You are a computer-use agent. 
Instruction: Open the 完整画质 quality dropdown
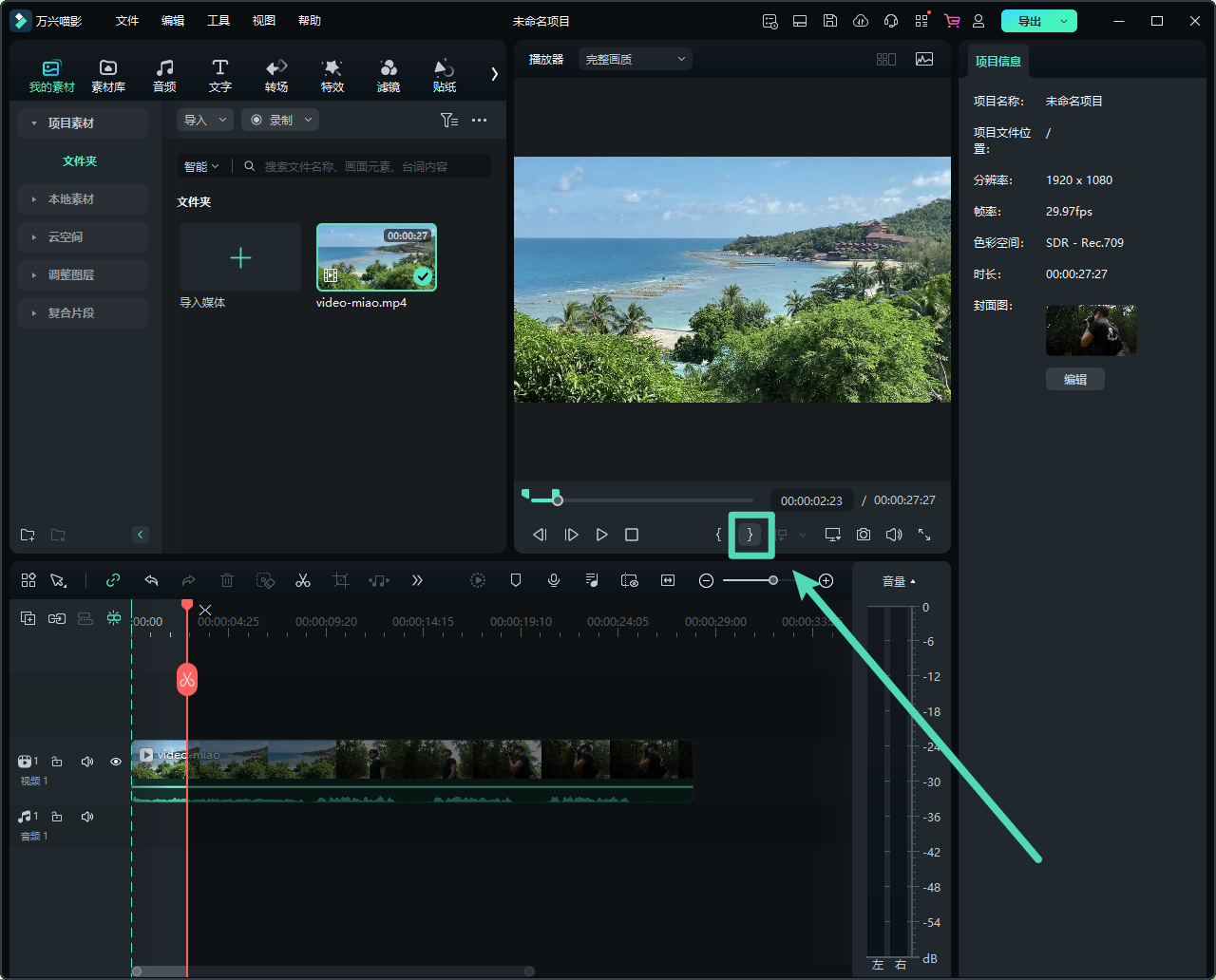[636, 59]
